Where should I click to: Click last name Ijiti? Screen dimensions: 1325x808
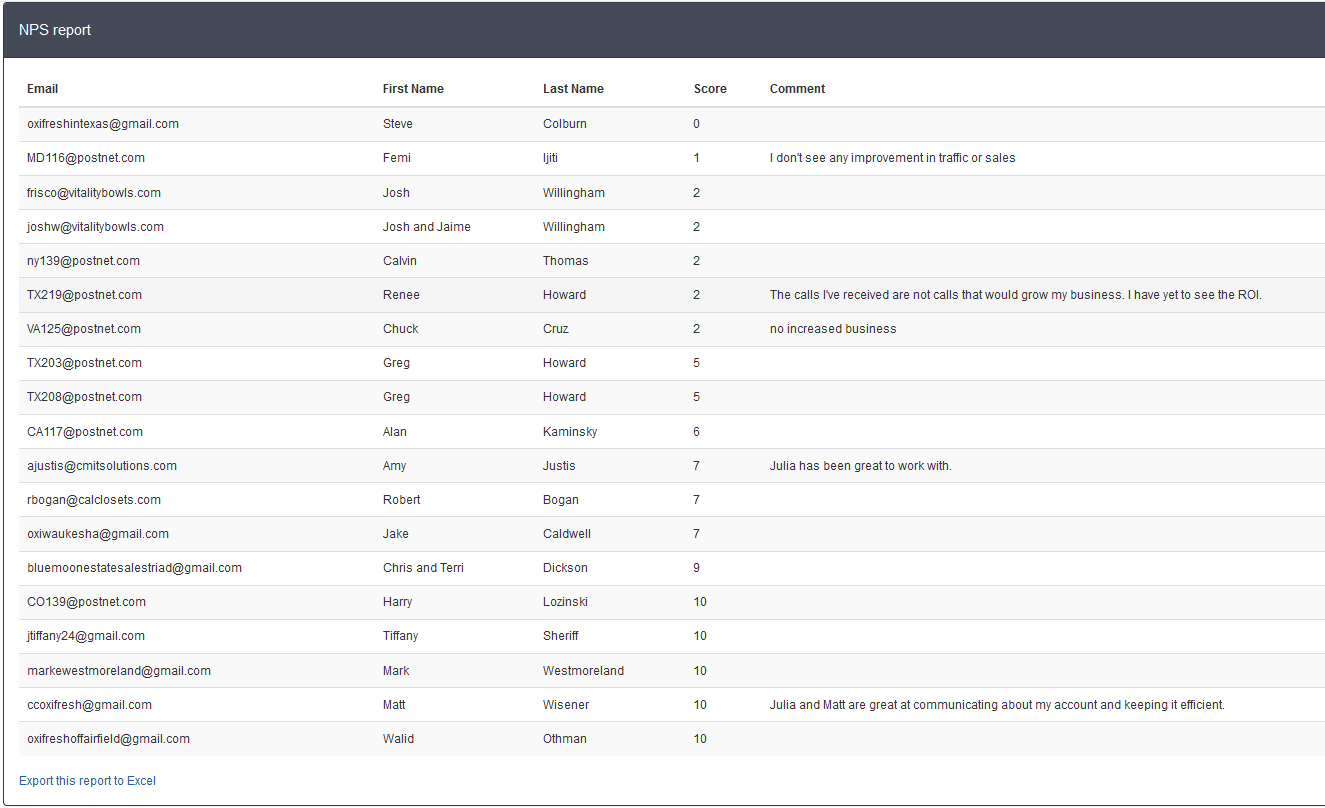[x=553, y=158]
